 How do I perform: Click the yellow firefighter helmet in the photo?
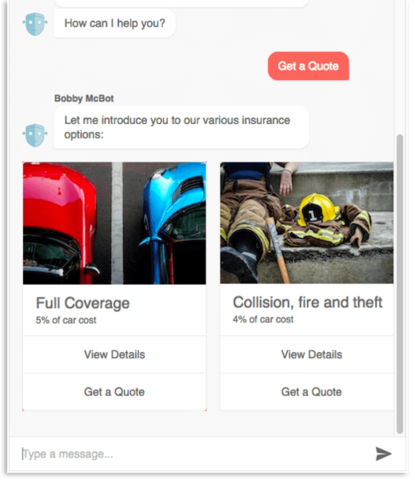[x=318, y=210]
